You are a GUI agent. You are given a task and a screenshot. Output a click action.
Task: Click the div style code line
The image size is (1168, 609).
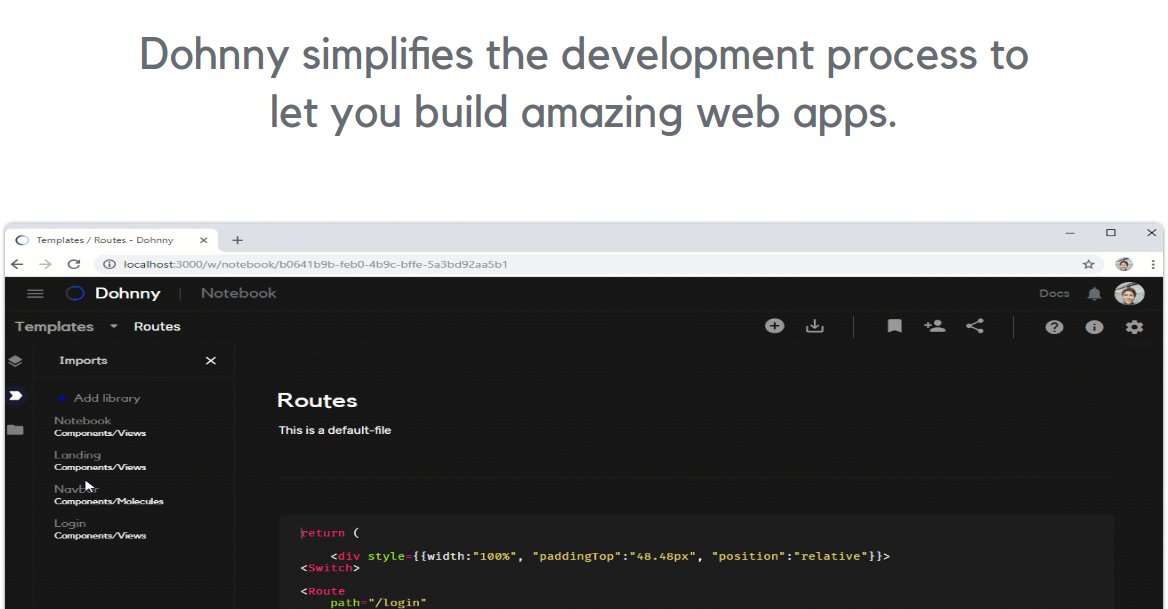(610, 556)
